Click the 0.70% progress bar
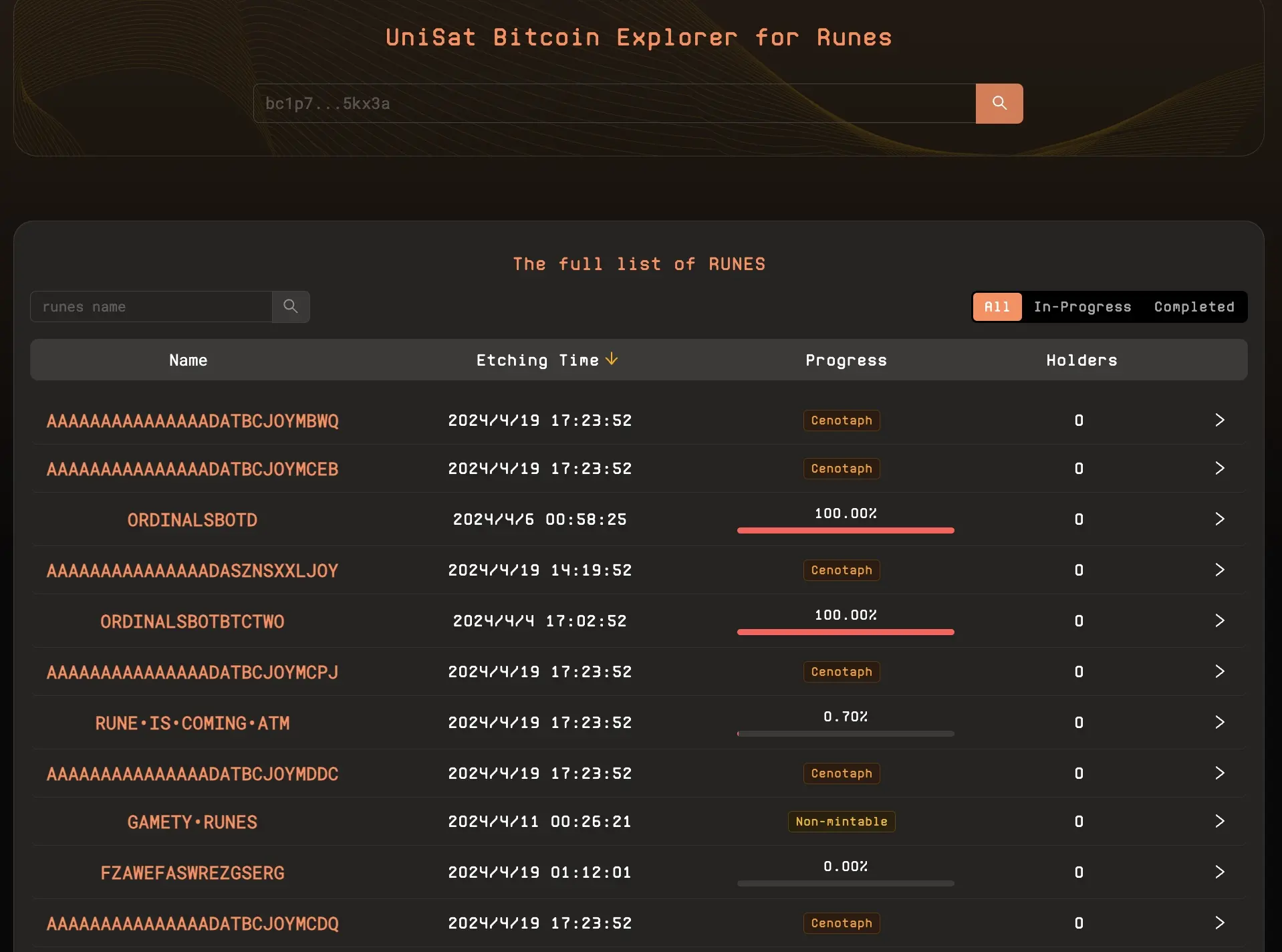Viewport: 1282px width, 952px height. (845, 733)
